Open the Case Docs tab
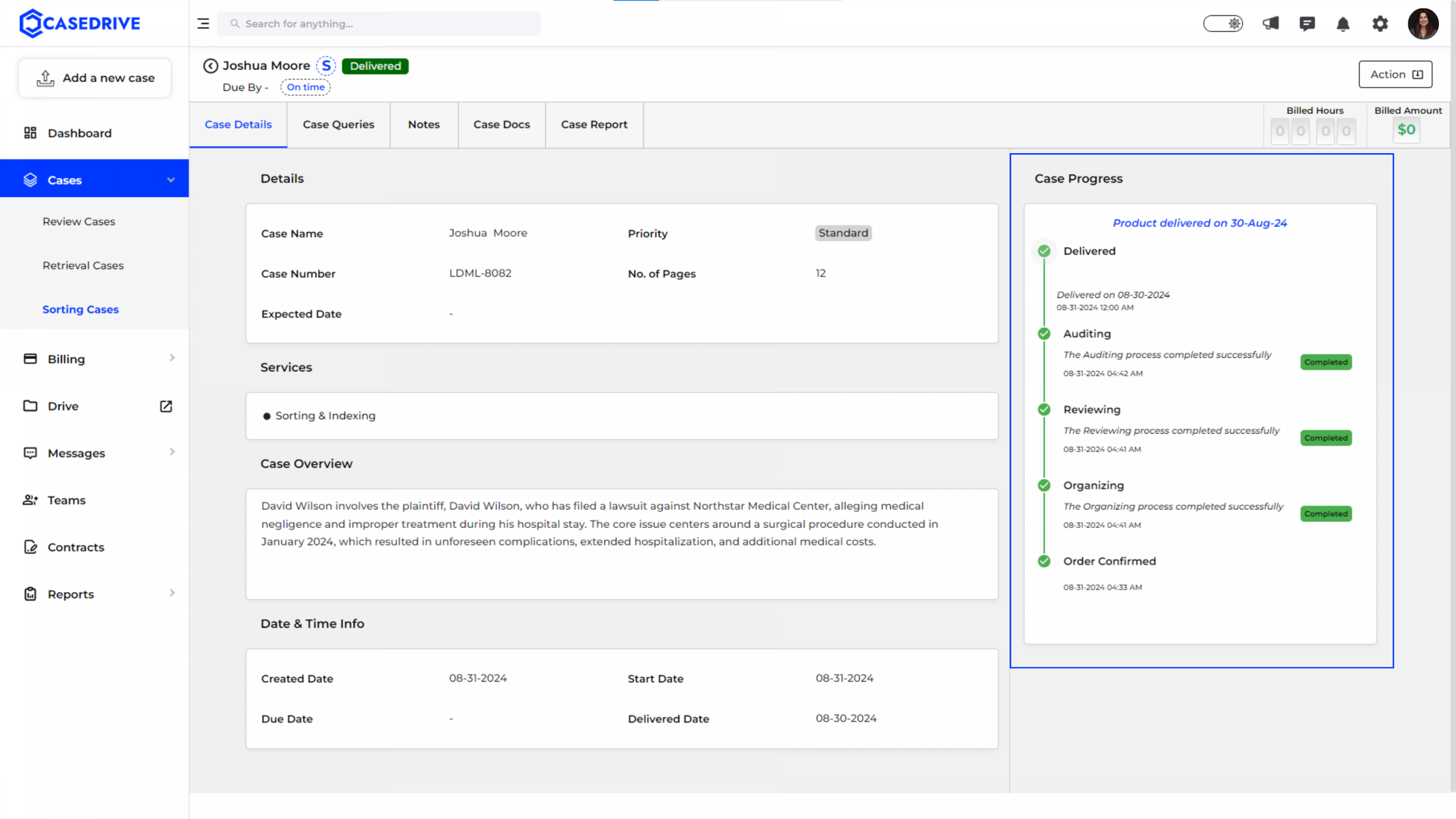 (x=502, y=124)
